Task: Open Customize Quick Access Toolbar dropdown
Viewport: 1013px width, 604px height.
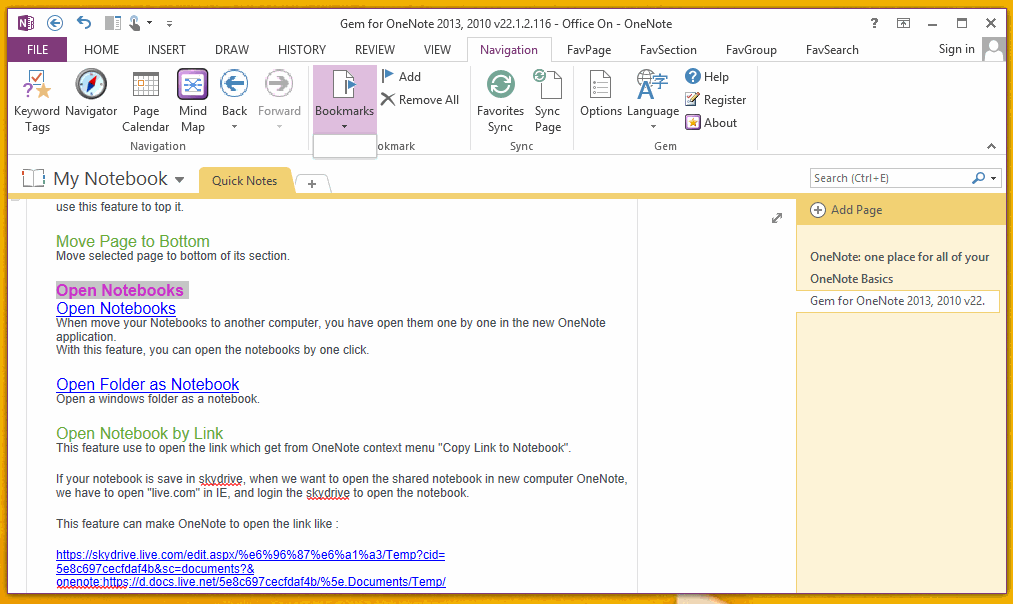Action: tap(169, 24)
